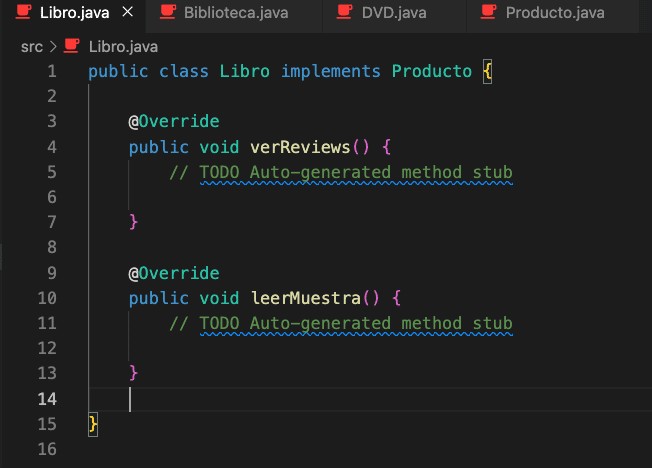652x468 pixels.
Task: Click the class closing brace on line 15
Action: click(x=93, y=424)
